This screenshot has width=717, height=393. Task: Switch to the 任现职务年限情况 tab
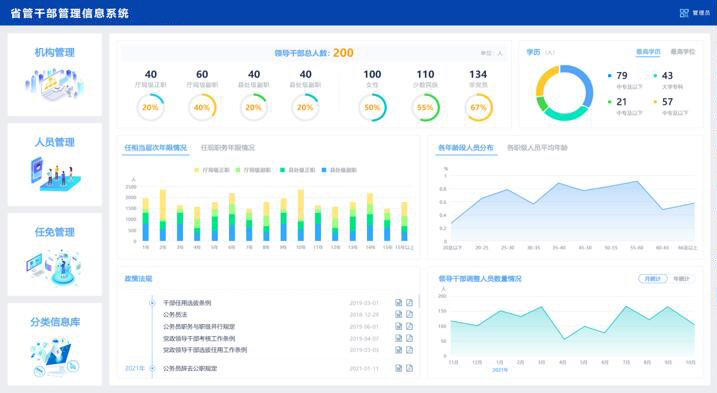(228, 148)
